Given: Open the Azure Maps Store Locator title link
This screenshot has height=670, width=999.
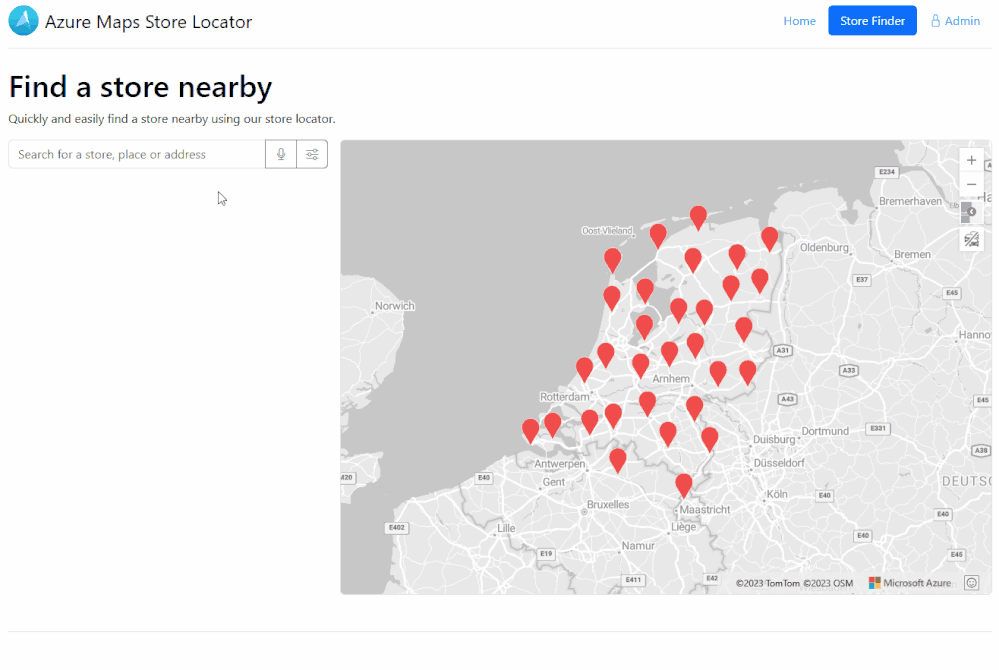Looking at the screenshot, I should (148, 21).
